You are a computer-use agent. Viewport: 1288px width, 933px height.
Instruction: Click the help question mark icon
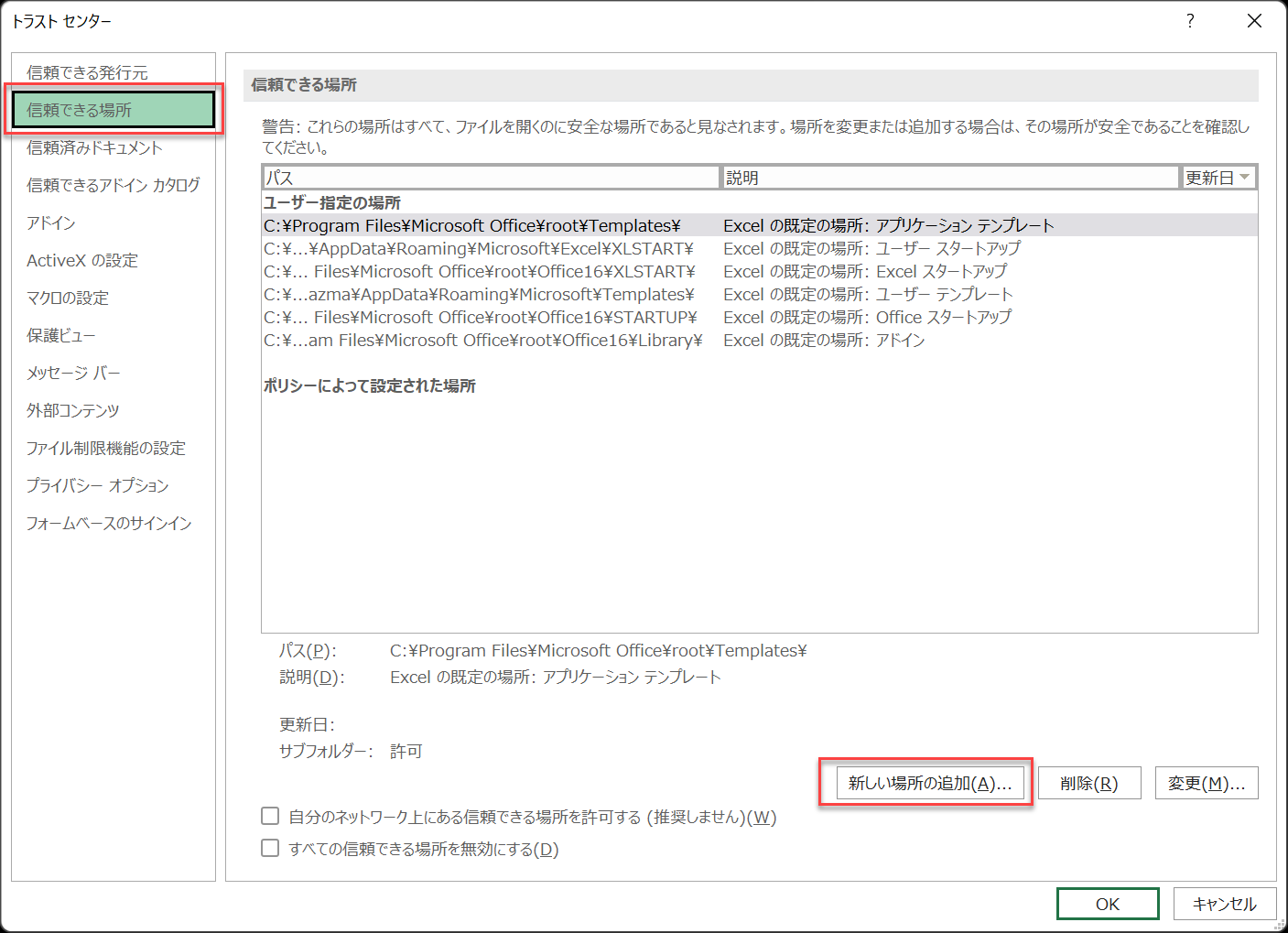(x=1189, y=21)
